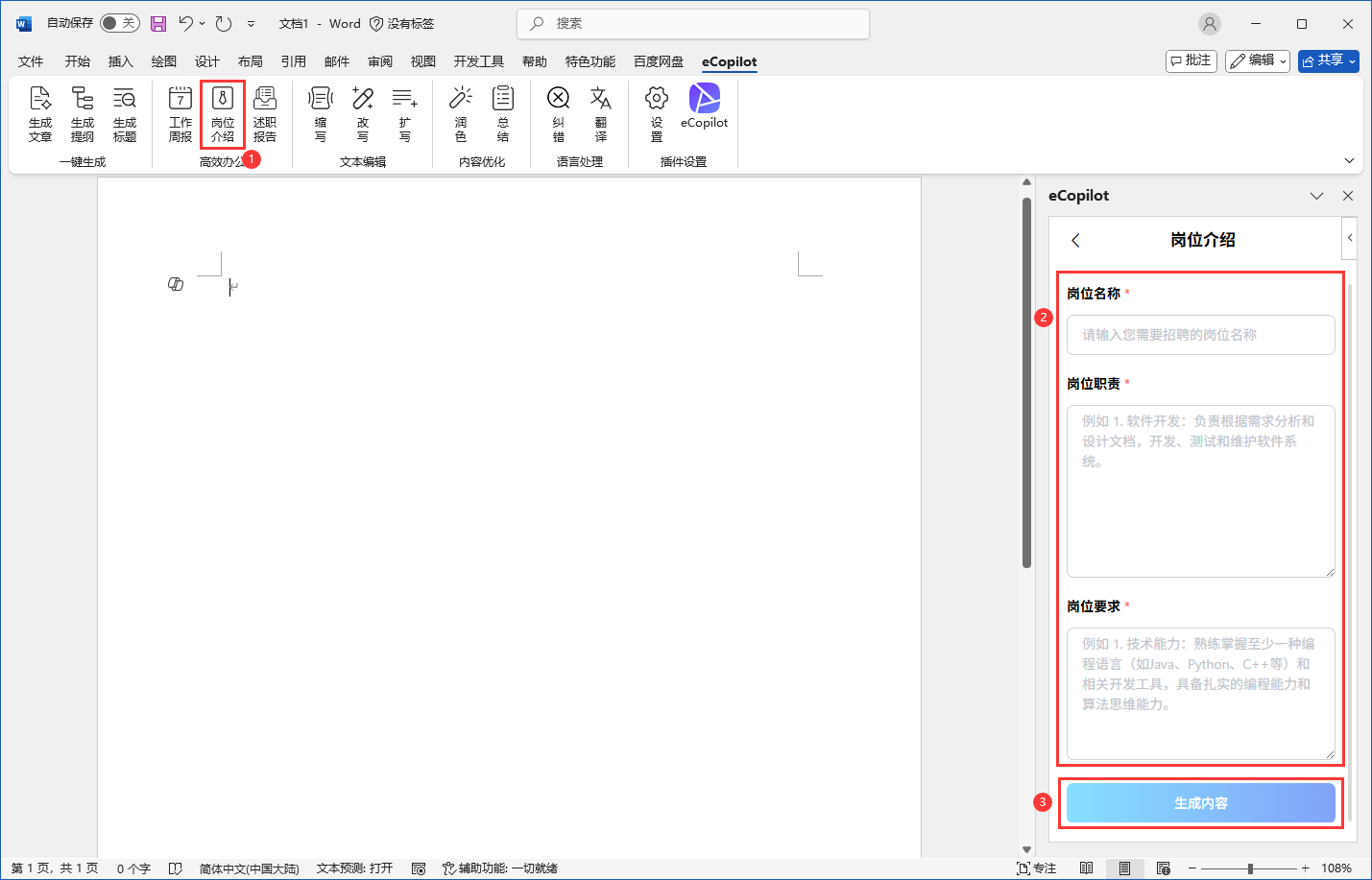This screenshot has width=1372, height=880.
Task: Click the 批注 comments button
Action: click(x=1191, y=60)
